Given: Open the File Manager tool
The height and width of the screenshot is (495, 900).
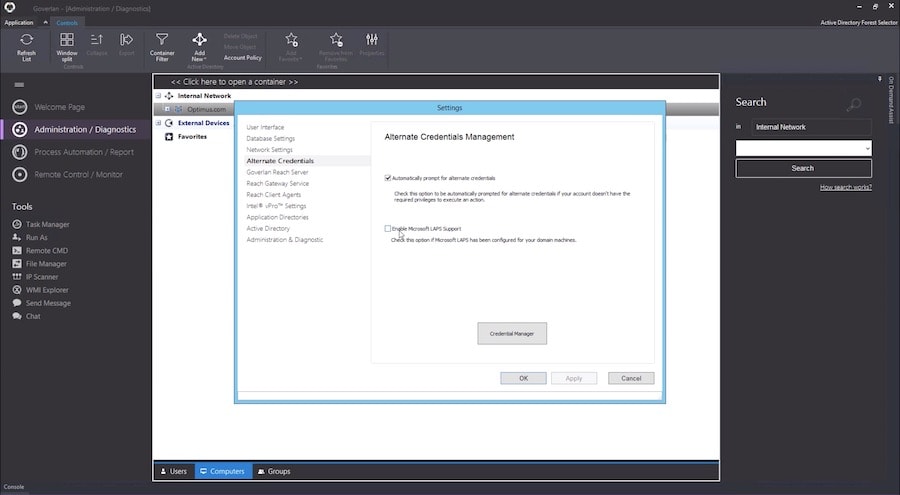Looking at the screenshot, I should click(40, 264).
